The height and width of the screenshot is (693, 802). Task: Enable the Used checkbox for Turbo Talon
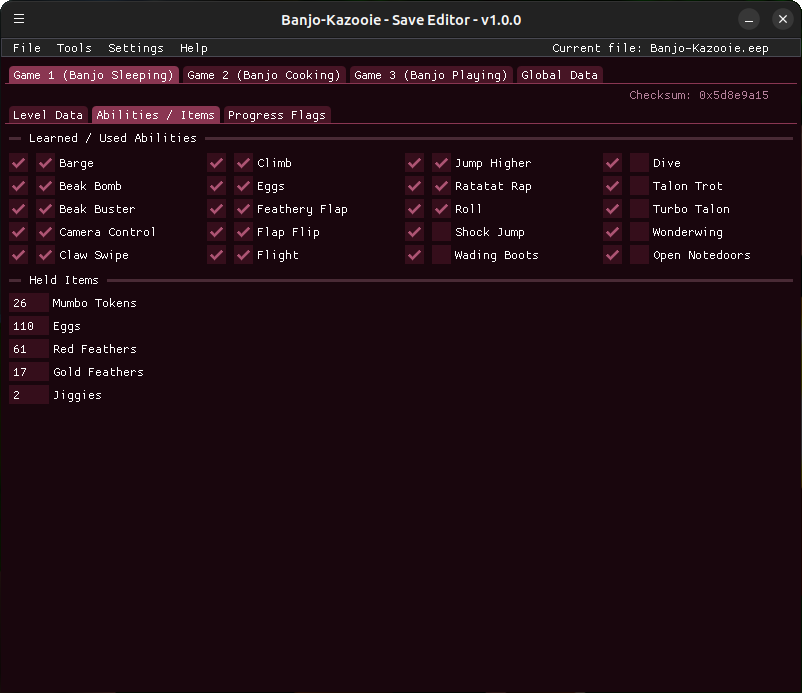tap(639, 209)
